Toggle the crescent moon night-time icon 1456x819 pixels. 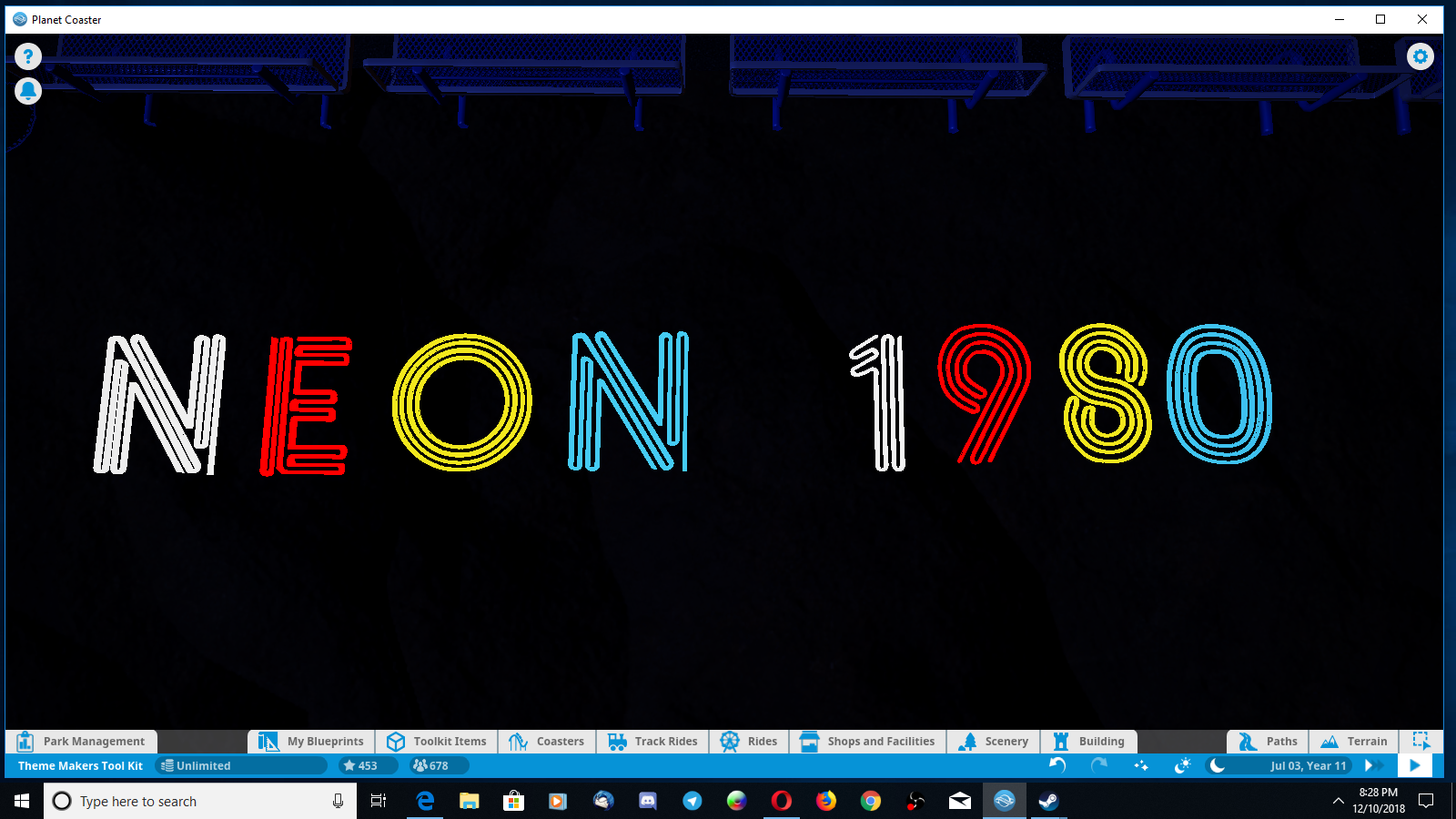pos(1217,765)
